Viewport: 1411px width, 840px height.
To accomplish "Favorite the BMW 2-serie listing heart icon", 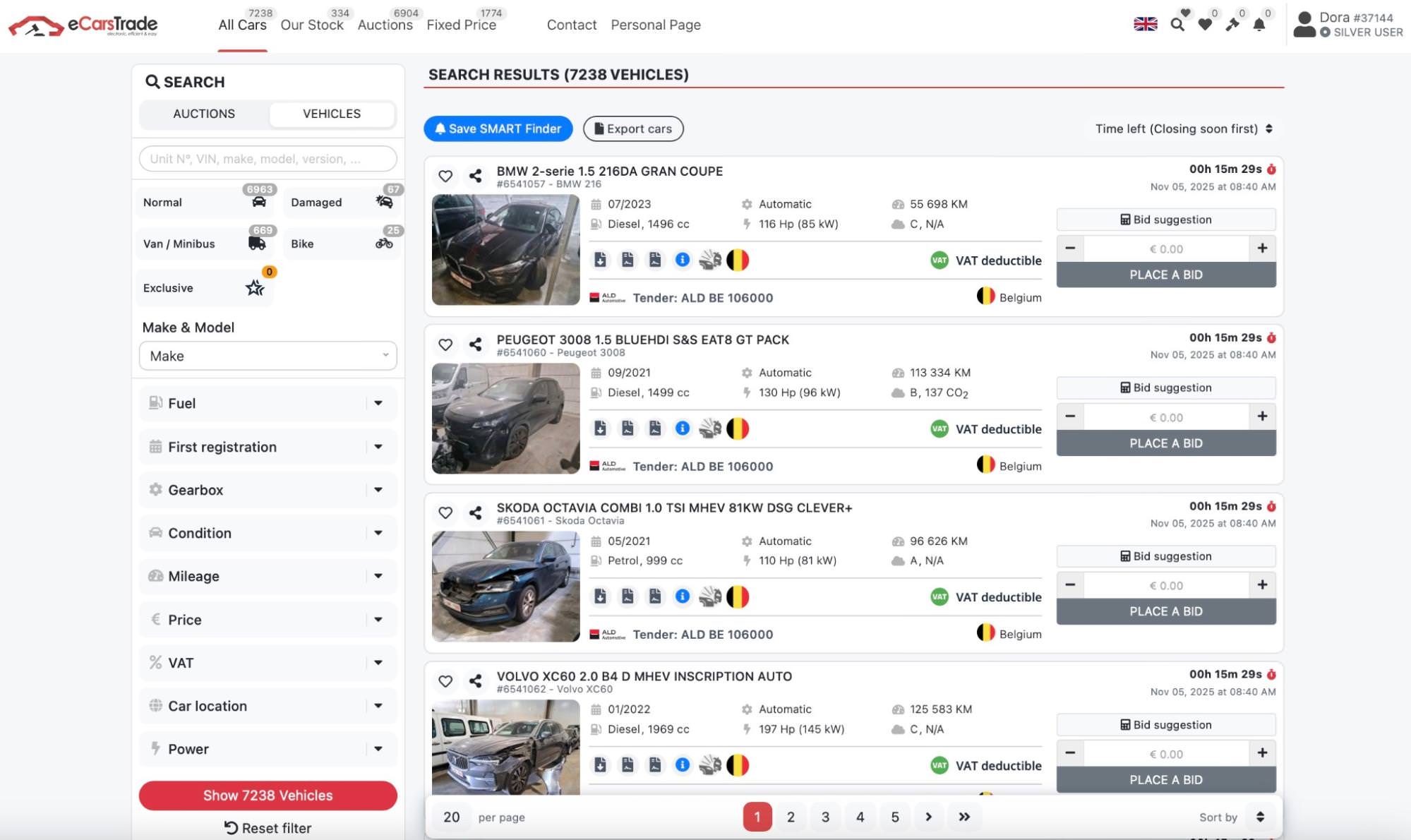I will 445,176.
